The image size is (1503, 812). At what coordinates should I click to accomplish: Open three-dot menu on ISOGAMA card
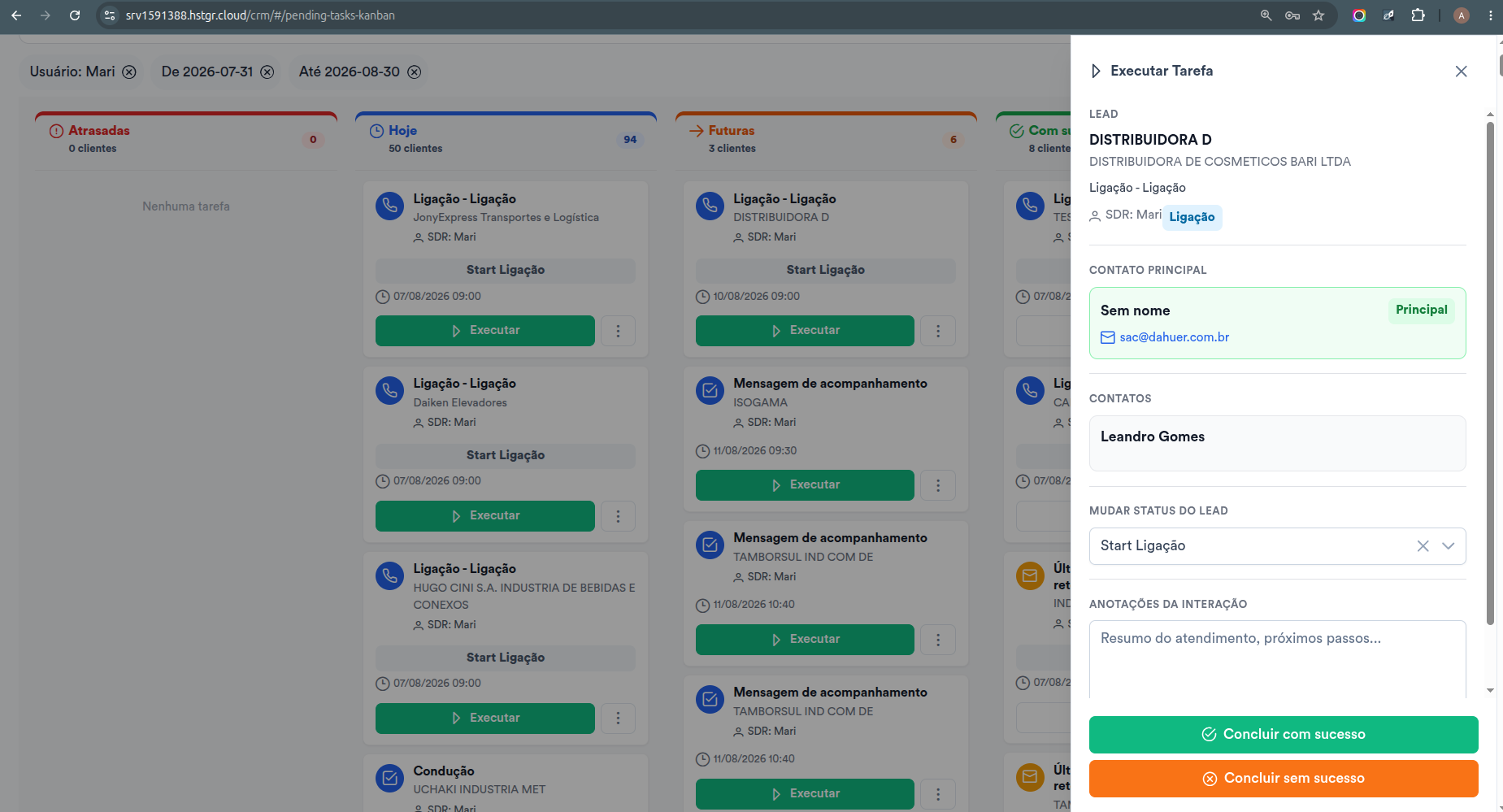(x=938, y=485)
